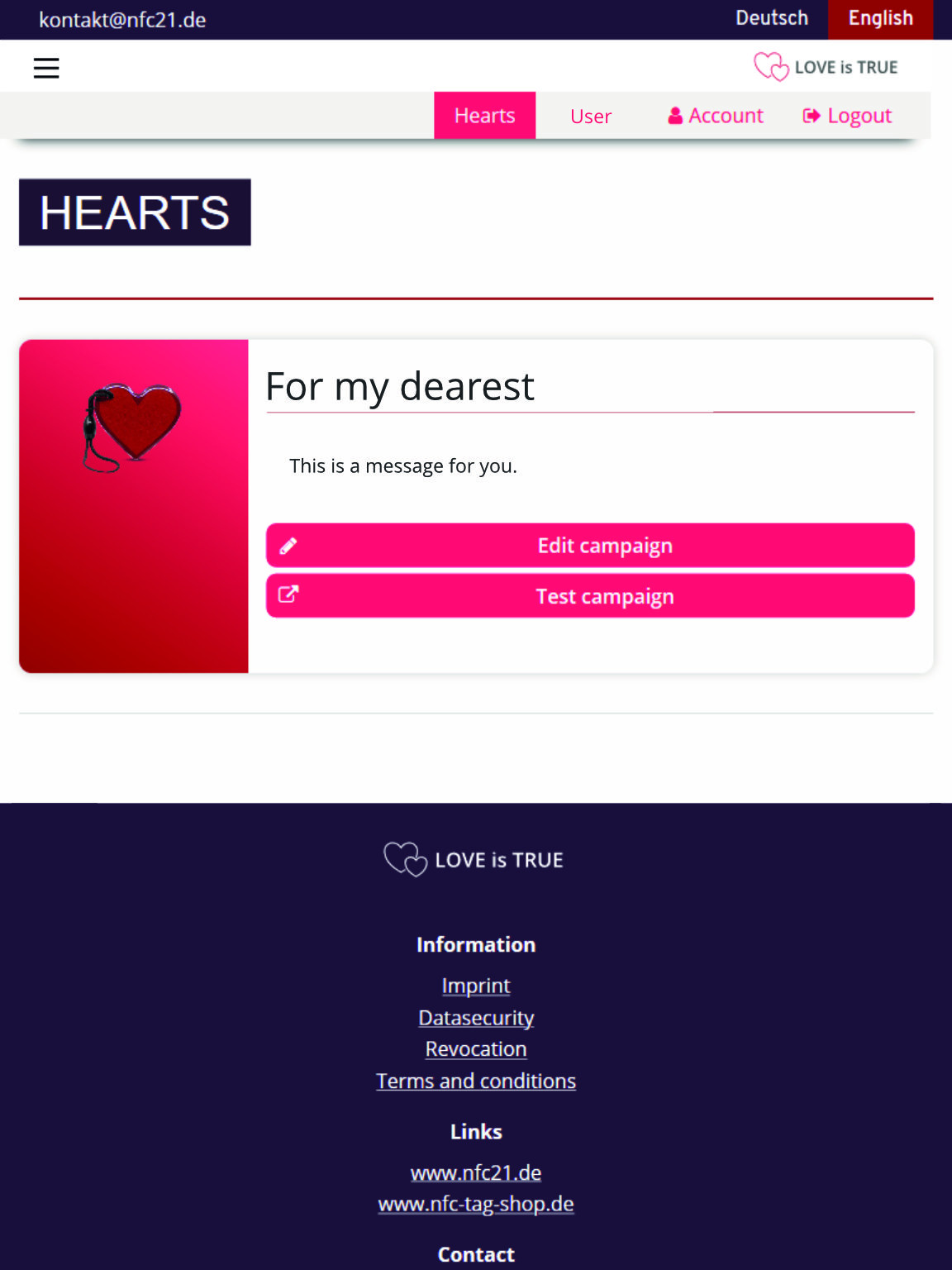Visit www.nfc-tag-shop.de link
Viewport: 952px width, 1270px height.
click(x=476, y=1204)
